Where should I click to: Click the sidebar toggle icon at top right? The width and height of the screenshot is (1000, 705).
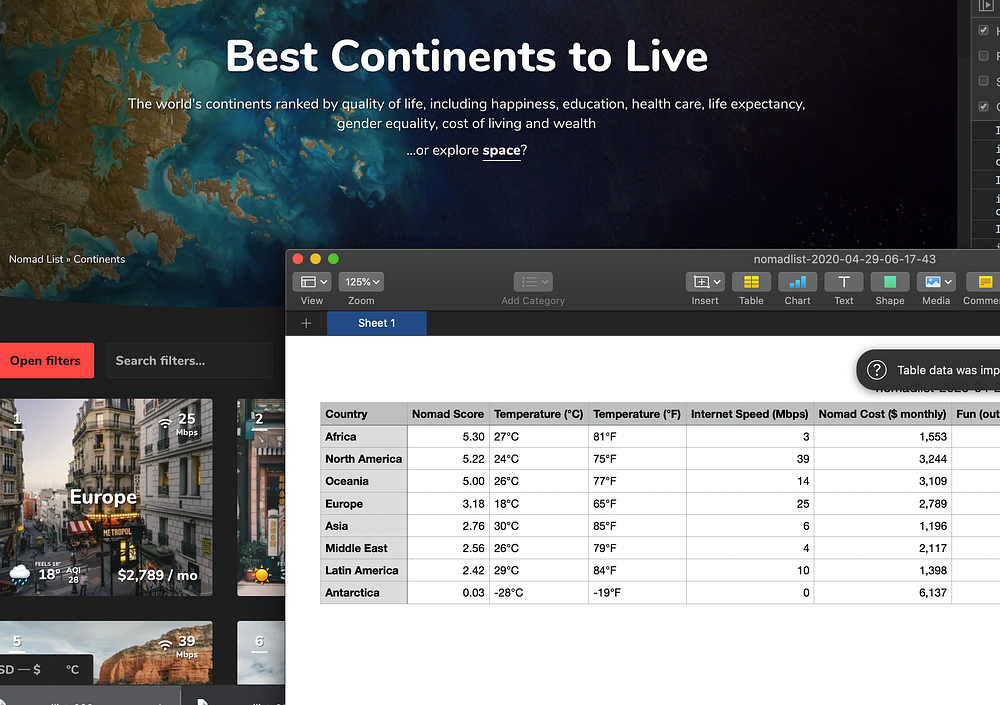coord(985,6)
